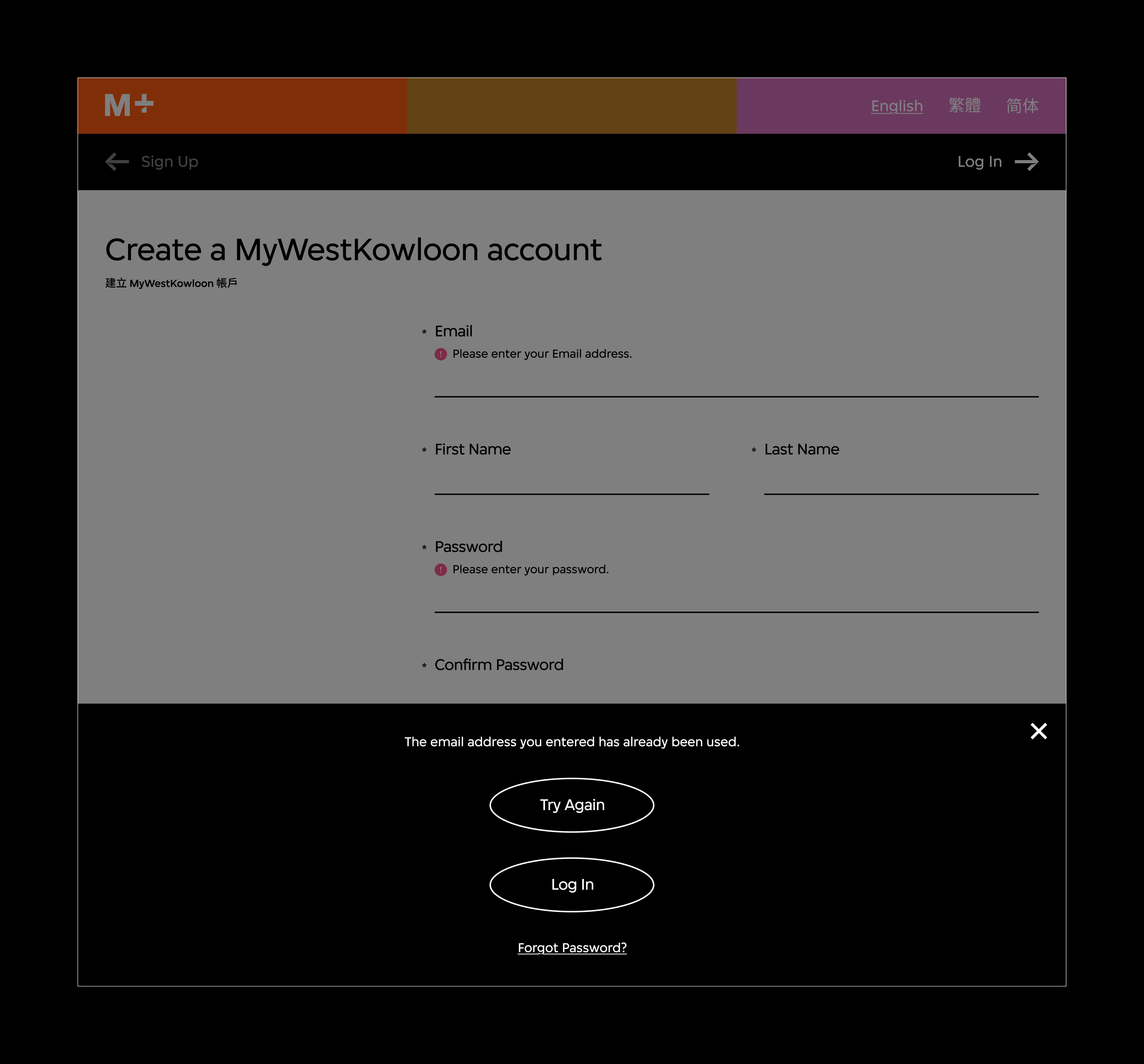This screenshot has width=1144, height=1064.
Task: Click the back arrow beside Sign Up
Action: tap(117, 162)
